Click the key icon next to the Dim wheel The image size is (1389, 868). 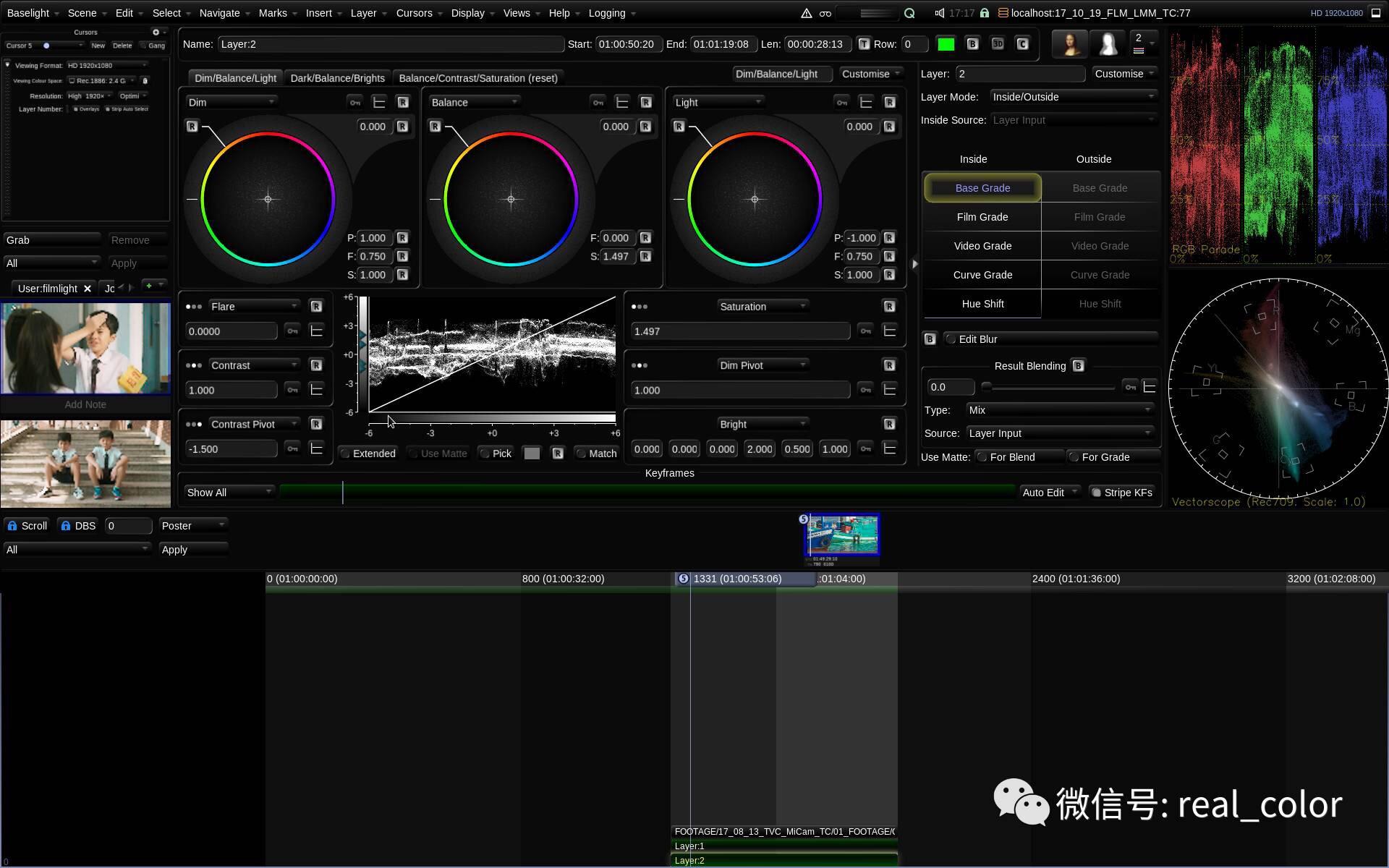[x=355, y=102]
